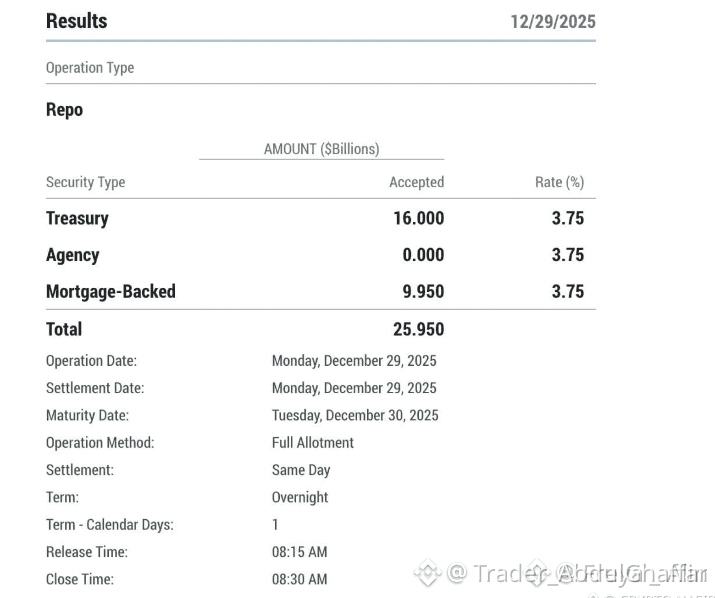Click the Results heading

pos(76,21)
